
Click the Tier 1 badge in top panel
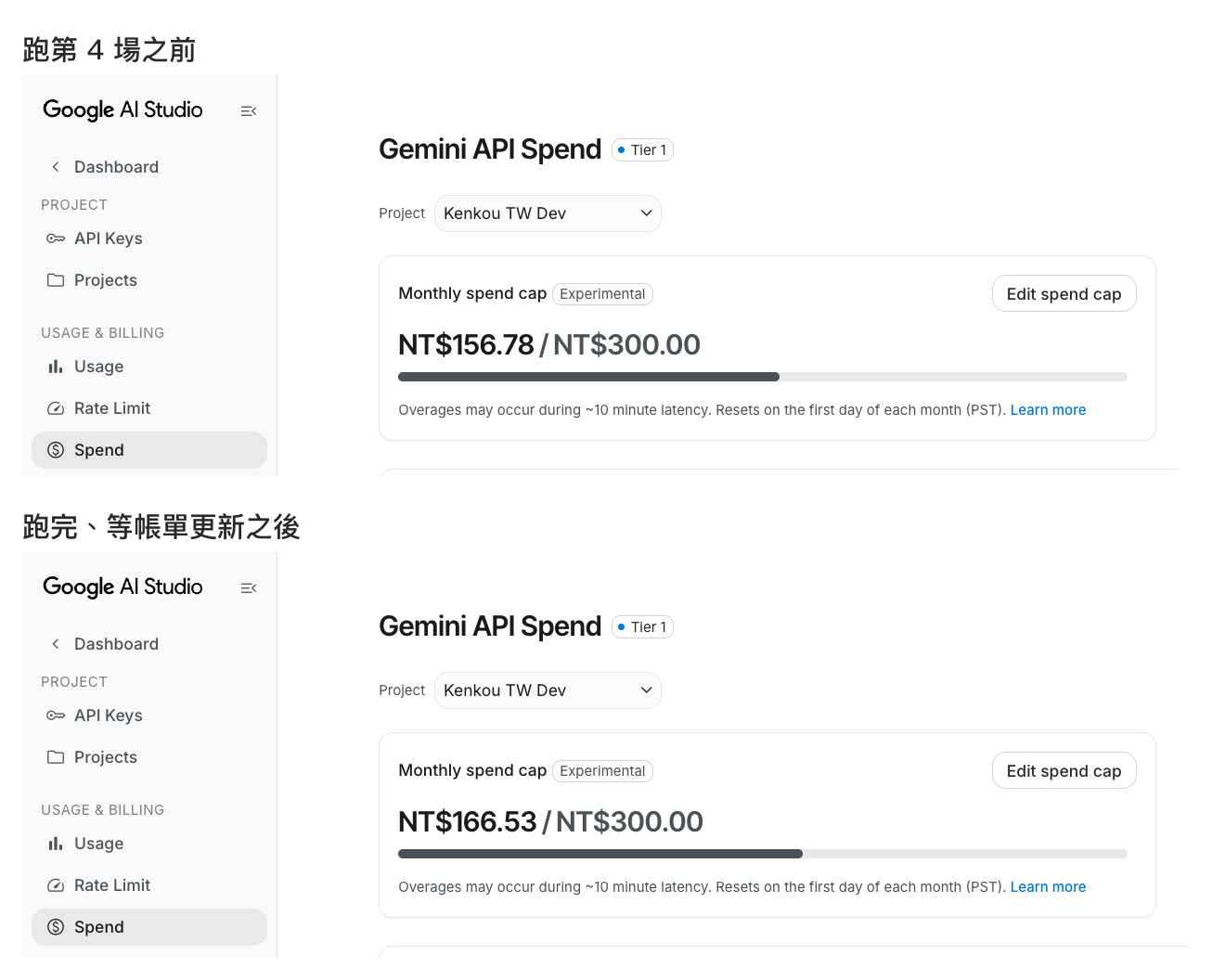tap(642, 150)
